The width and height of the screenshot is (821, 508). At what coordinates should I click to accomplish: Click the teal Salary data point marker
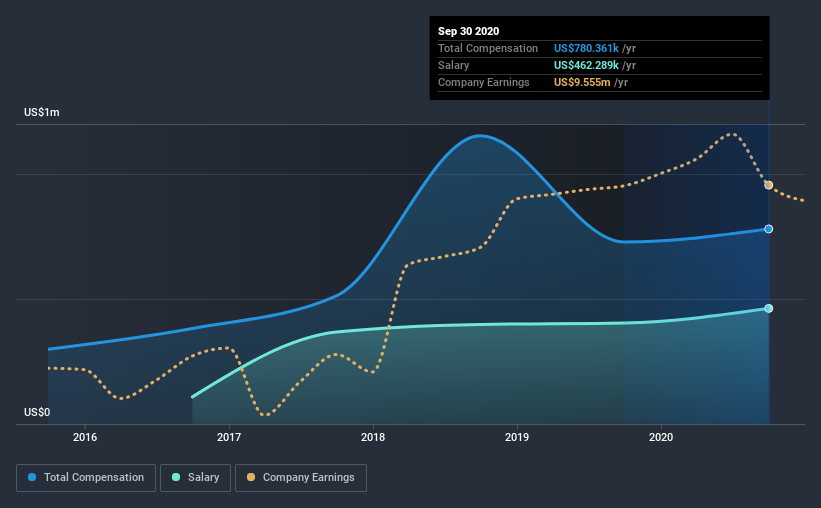click(x=768, y=308)
